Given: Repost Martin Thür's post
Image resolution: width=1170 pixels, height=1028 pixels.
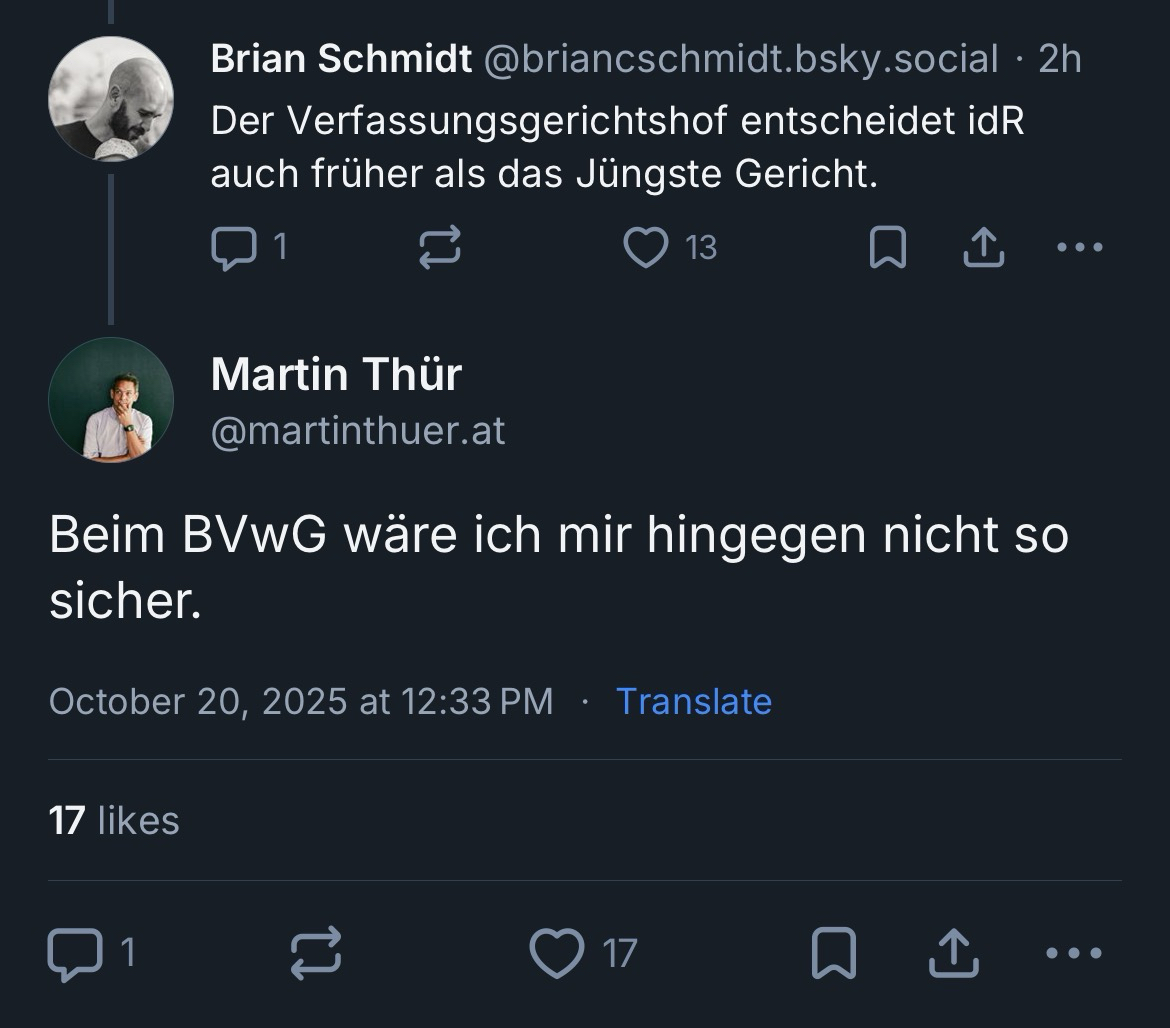Looking at the screenshot, I should tap(315, 953).
